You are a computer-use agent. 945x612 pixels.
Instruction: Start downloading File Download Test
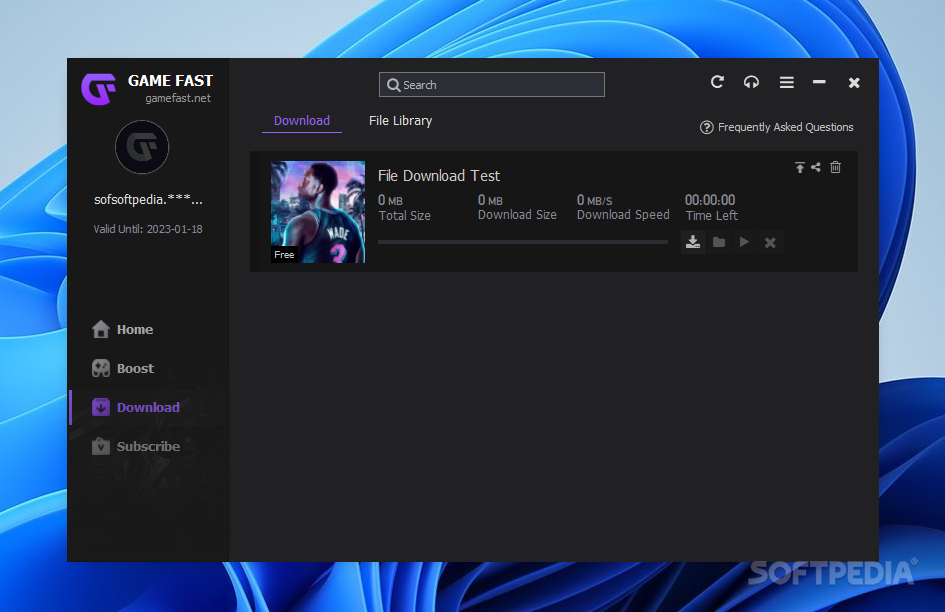click(693, 242)
